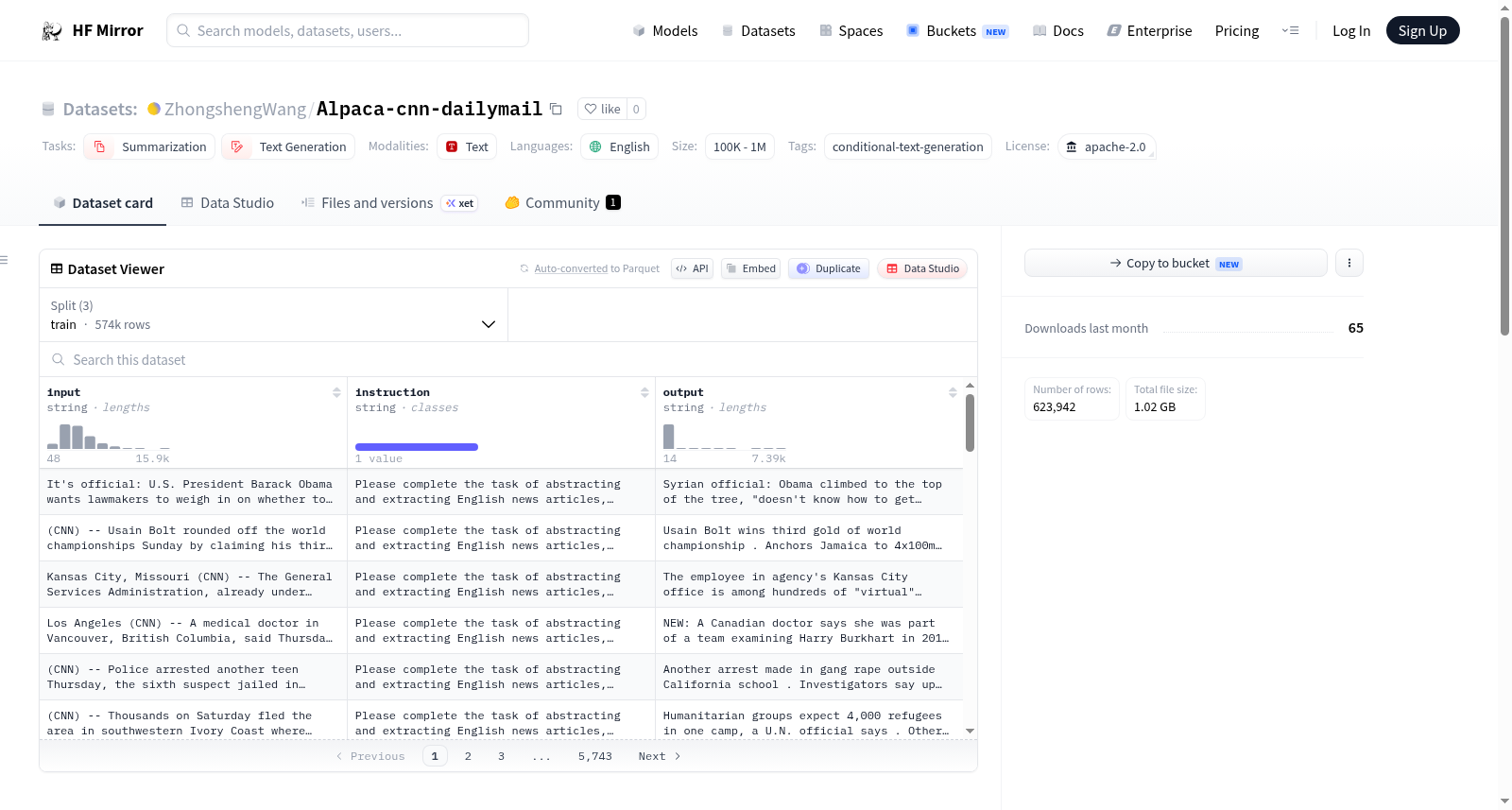
Task: Go to page 2 of results
Action: coord(468,756)
